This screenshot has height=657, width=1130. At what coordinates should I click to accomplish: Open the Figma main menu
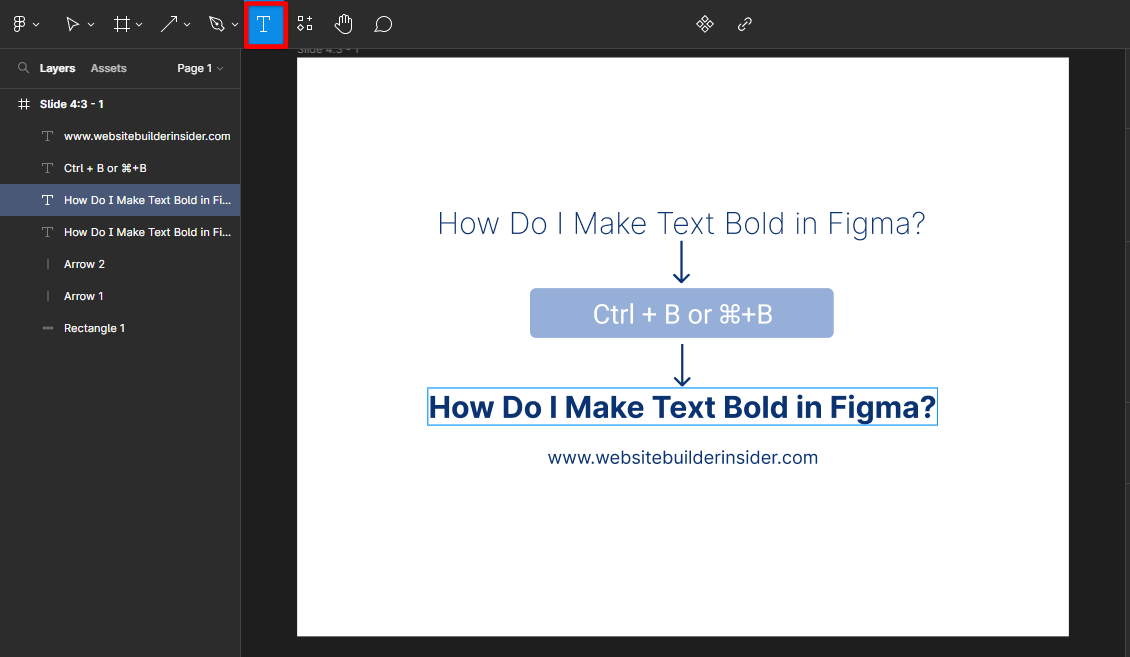pyautogui.click(x=18, y=23)
